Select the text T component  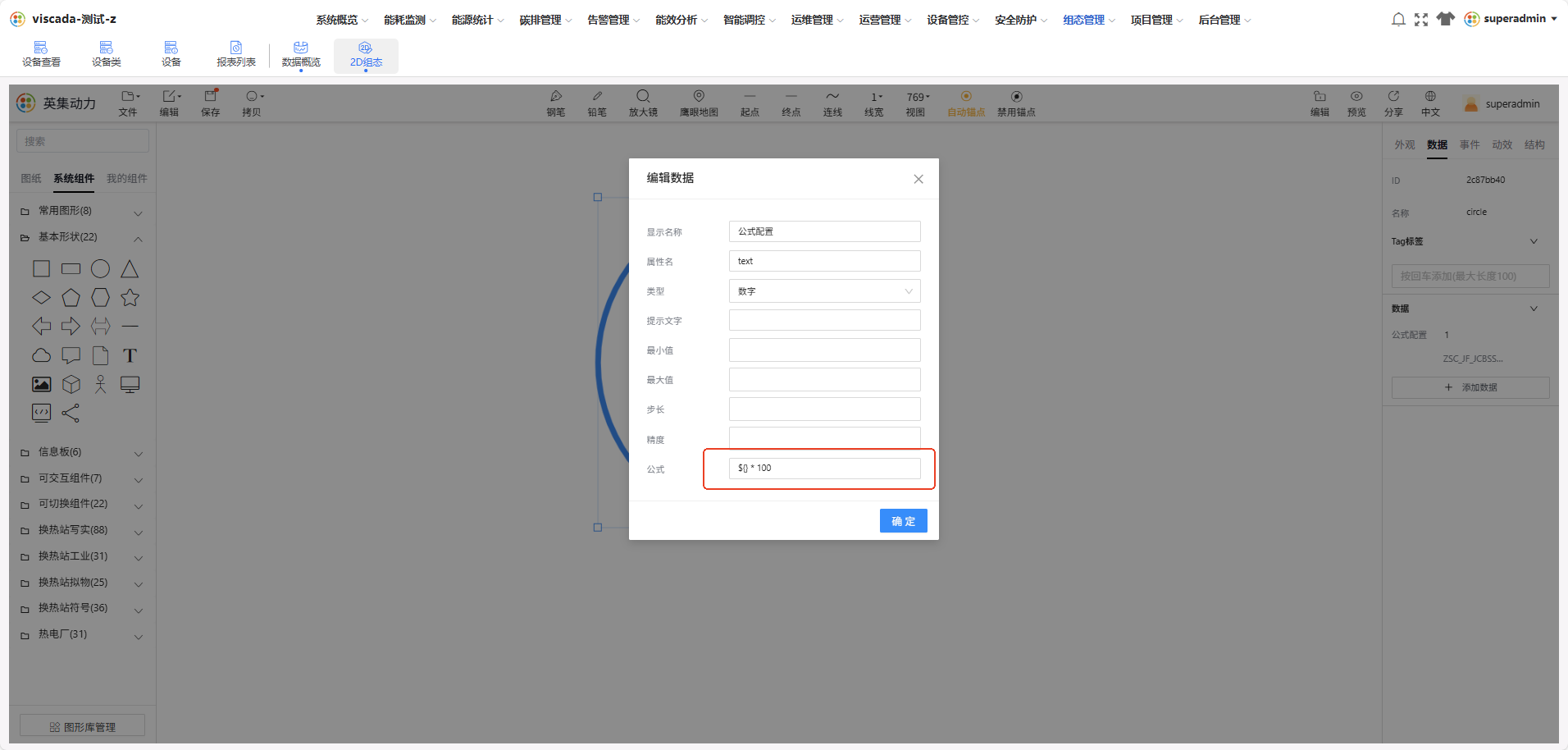click(x=130, y=355)
